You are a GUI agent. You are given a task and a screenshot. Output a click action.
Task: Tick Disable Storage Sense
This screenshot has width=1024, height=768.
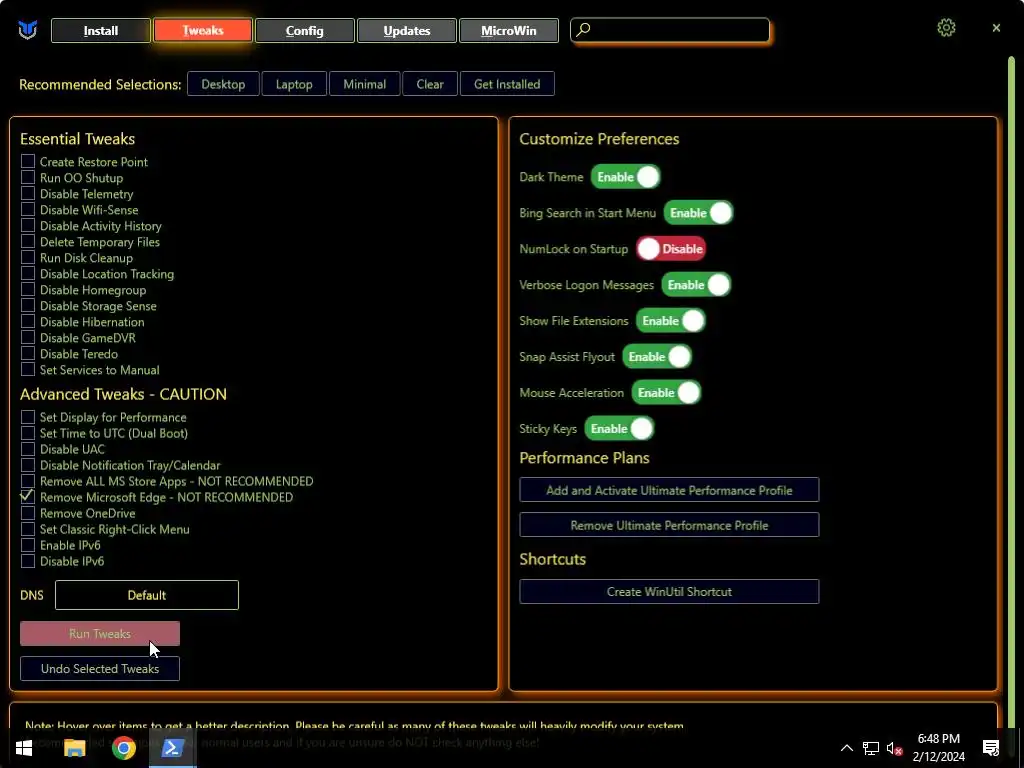[27, 305]
